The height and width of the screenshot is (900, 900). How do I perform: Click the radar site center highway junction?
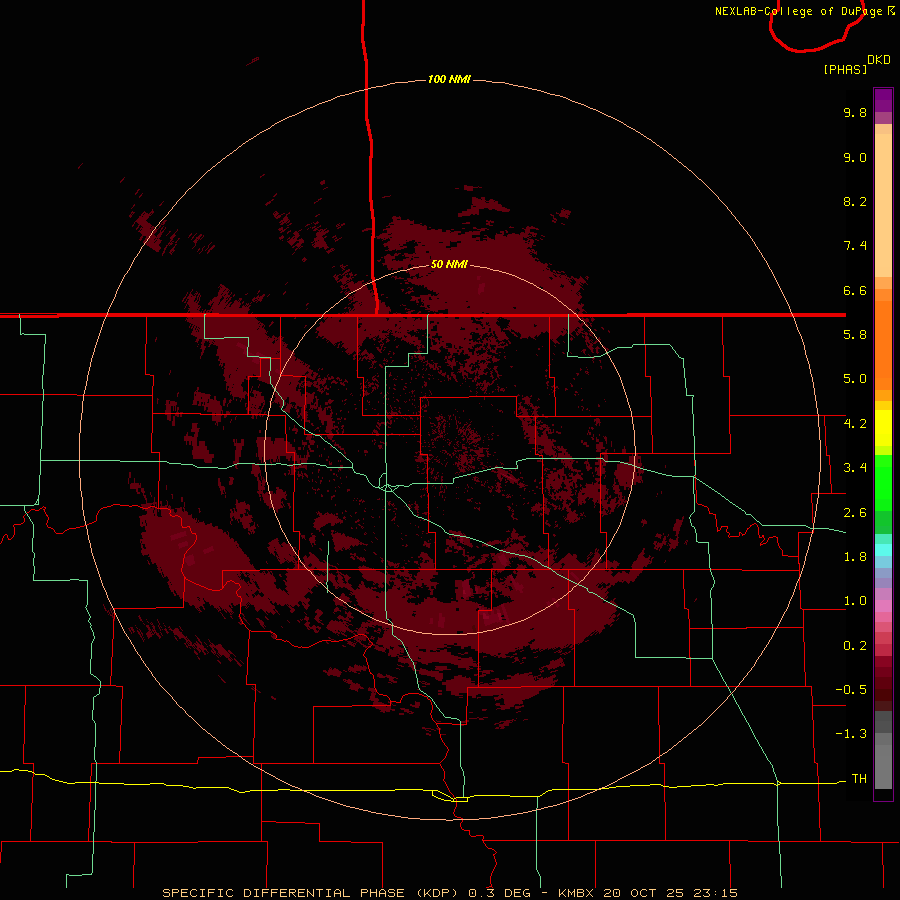point(387,487)
